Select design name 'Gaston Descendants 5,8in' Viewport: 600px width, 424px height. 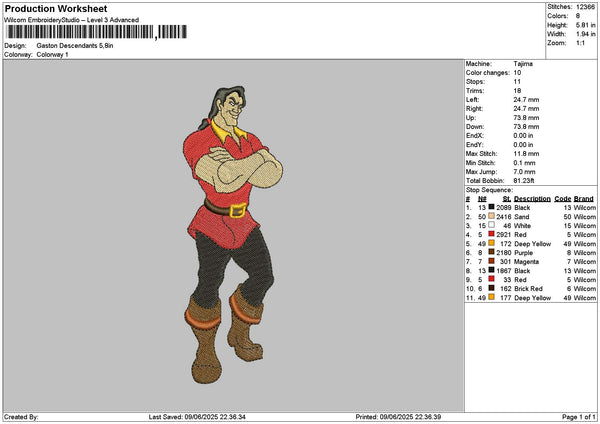point(75,46)
